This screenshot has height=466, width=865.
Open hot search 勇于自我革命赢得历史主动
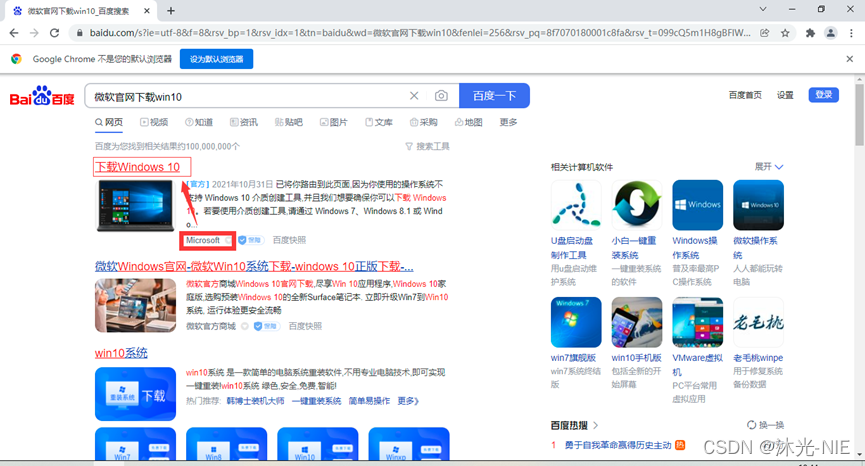618,445
